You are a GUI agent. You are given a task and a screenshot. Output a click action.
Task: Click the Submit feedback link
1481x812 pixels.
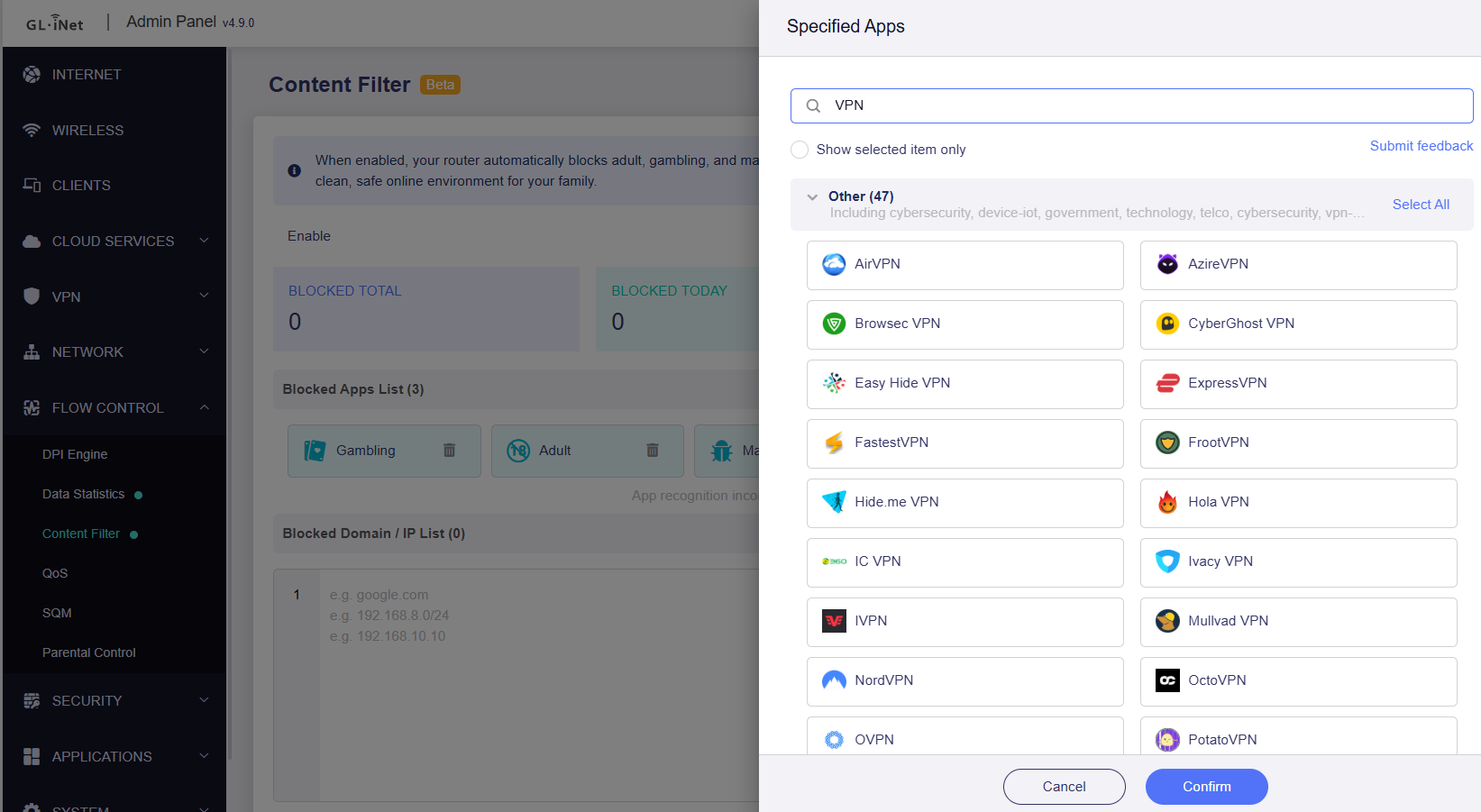point(1422,146)
